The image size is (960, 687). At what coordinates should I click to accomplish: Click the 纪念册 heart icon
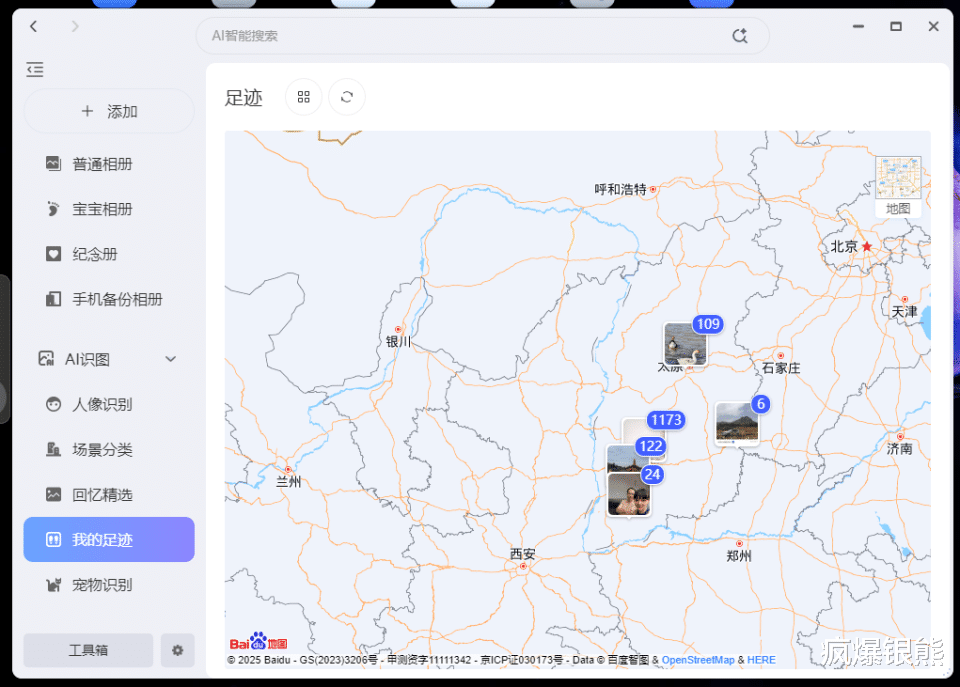[53, 253]
